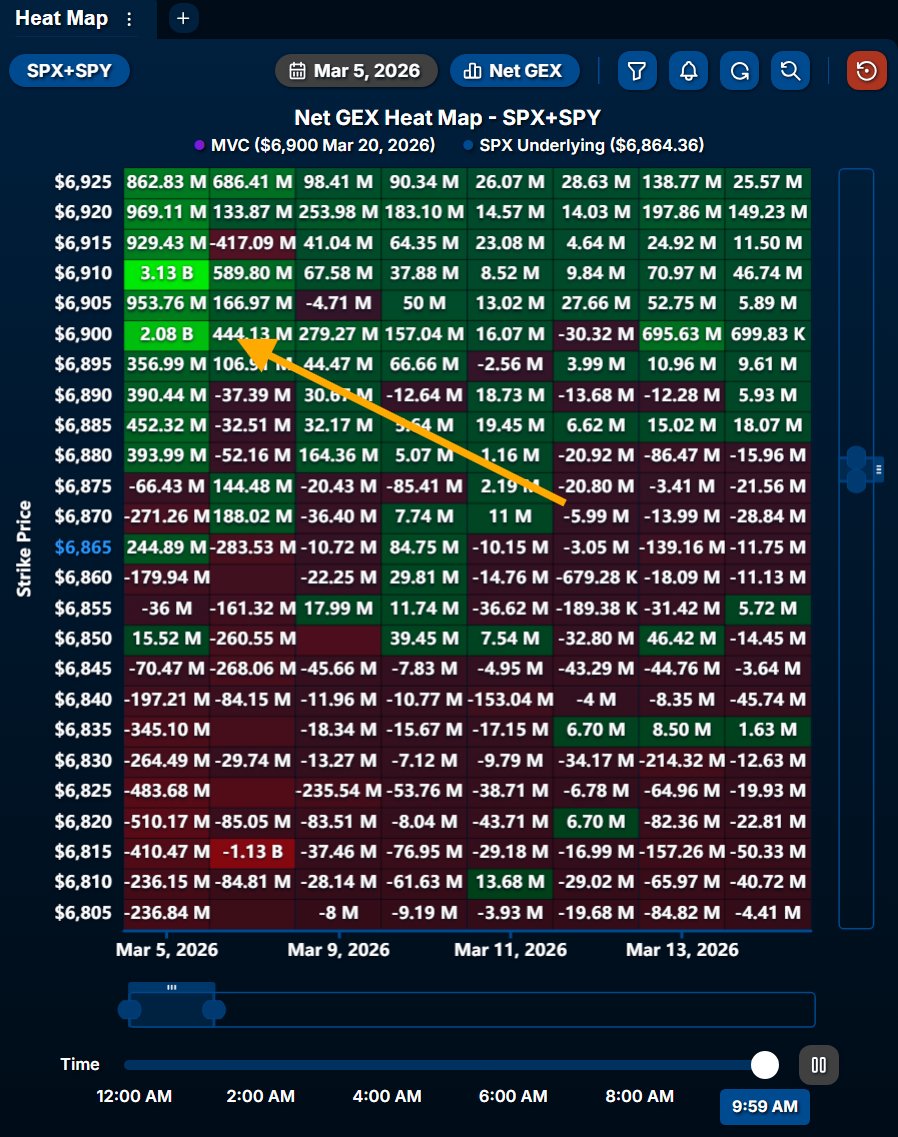Select the 149.23 M cell
The width and height of the screenshot is (898, 1137).
[767, 212]
